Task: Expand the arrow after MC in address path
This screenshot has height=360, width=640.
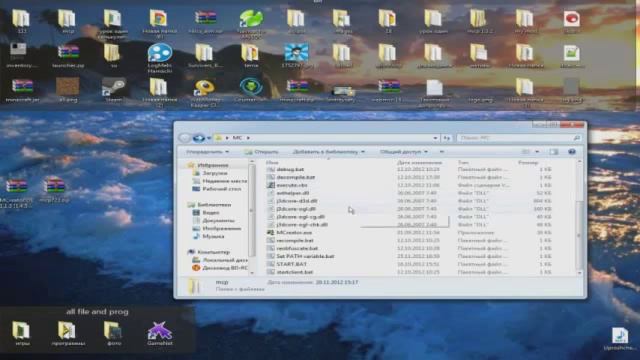Action: 248,138
